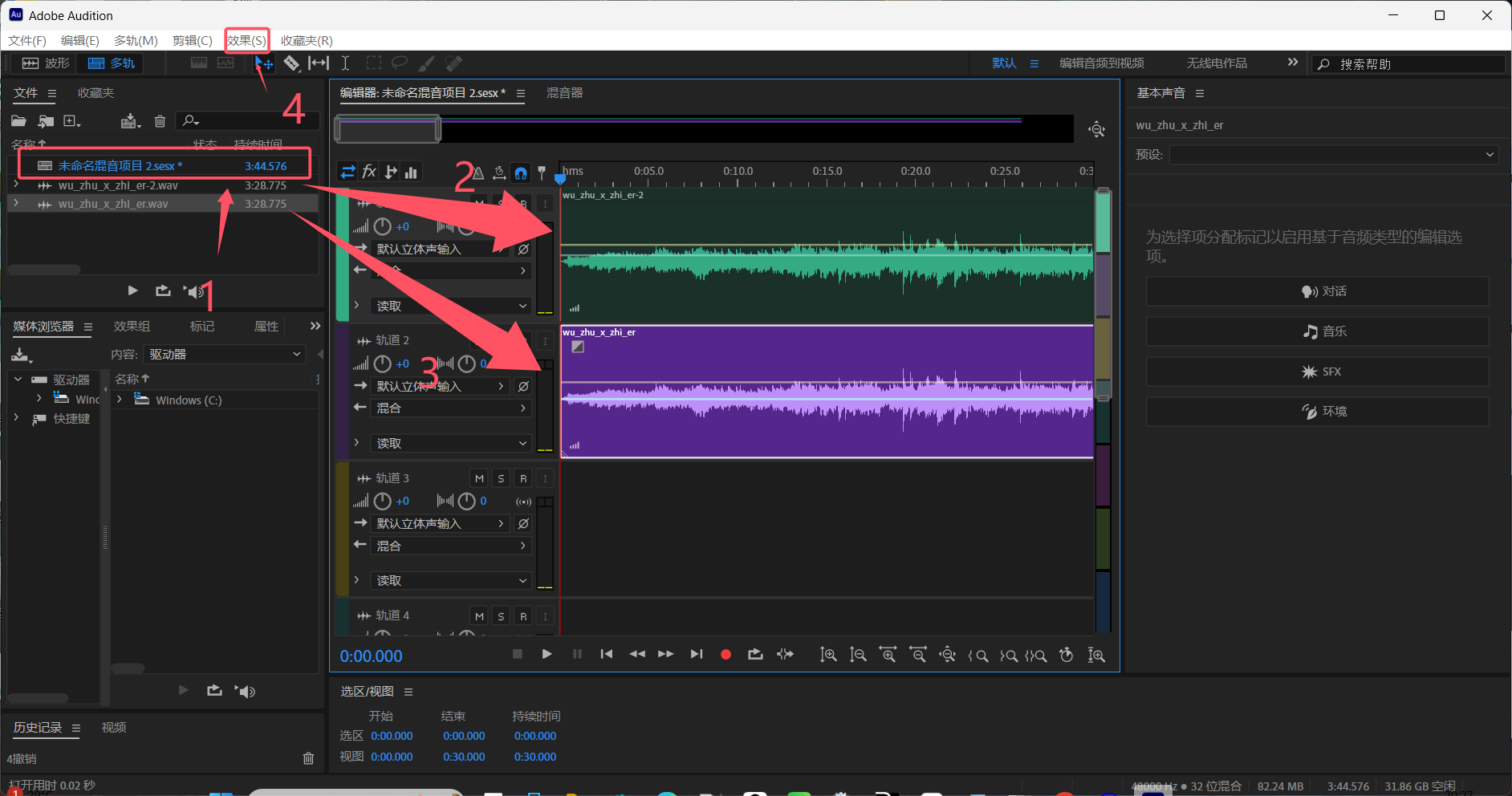This screenshot has height=796, width=1512.
Task: Open the 多轨(M) menu
Action: point(136,40)
